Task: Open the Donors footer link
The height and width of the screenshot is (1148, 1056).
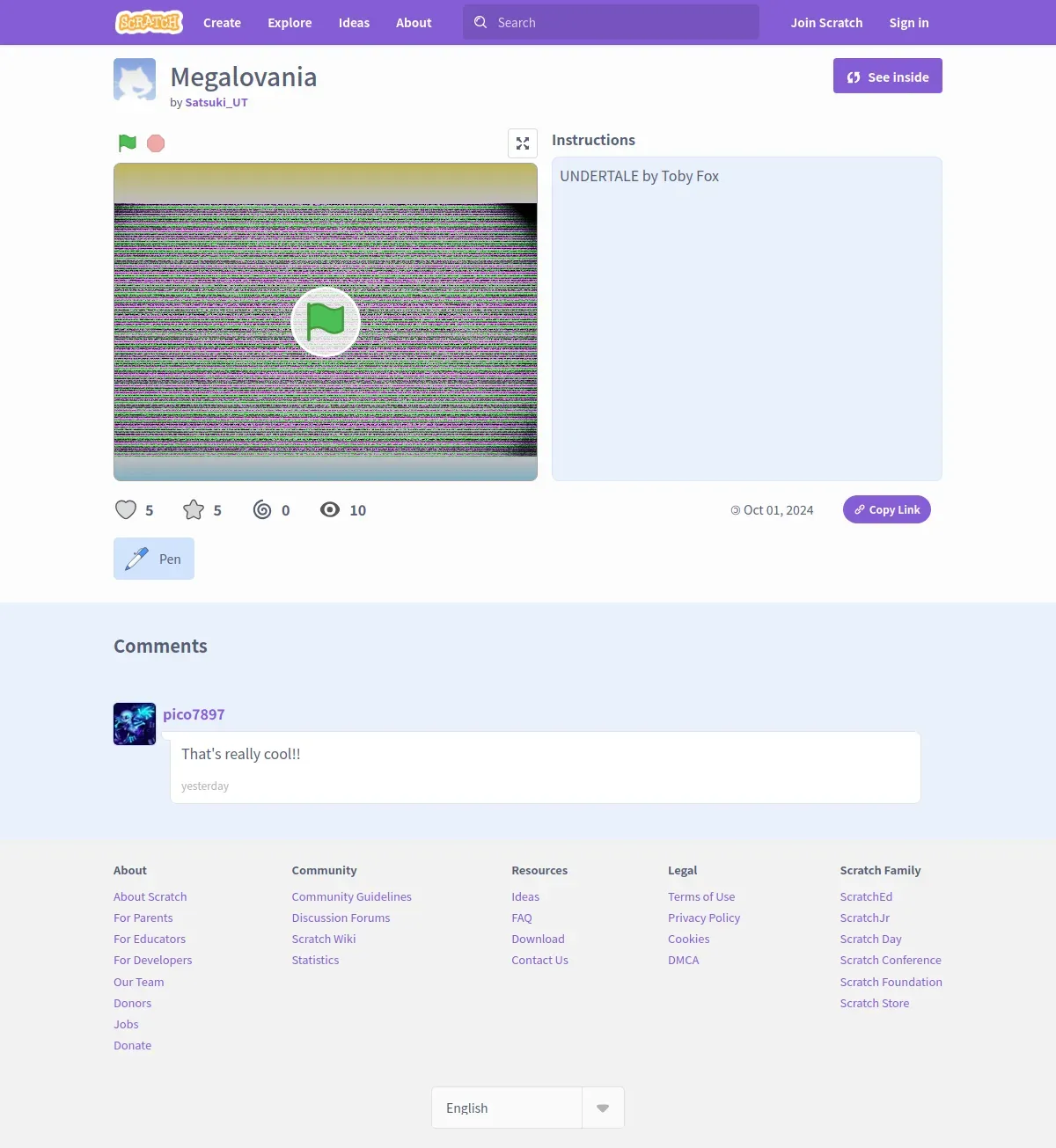Action: (133, 1003)
